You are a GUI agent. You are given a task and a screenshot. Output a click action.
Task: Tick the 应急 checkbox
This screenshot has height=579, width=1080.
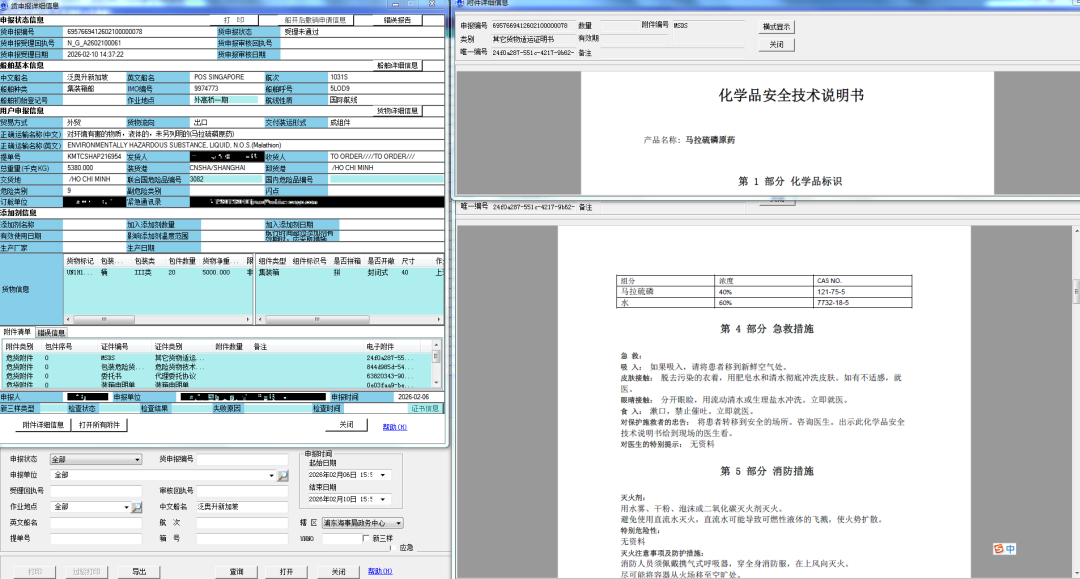click(x=394, y=548)
